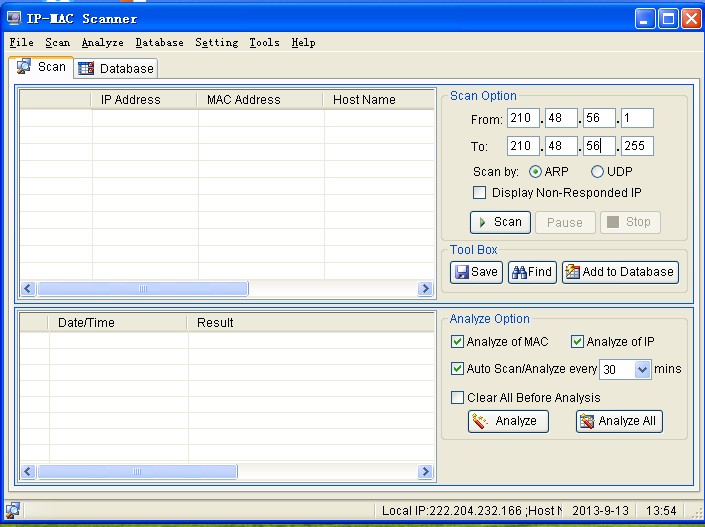Toggle Auto Scan/Analyze every option
This screenshot has width=705, height=527.
(457, 369)
